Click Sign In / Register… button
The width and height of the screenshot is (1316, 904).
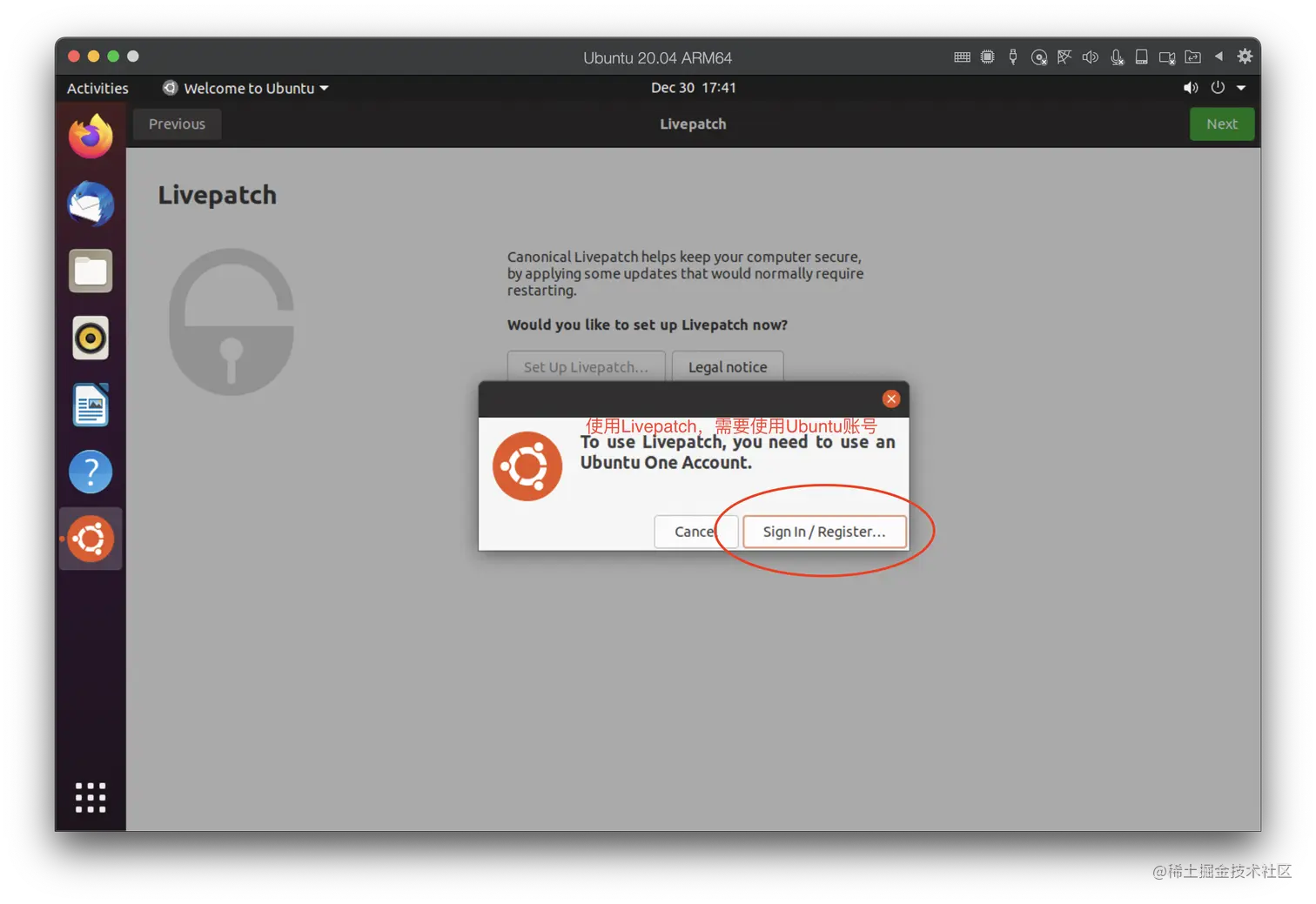pyautogui.click(x=824, y=532)
